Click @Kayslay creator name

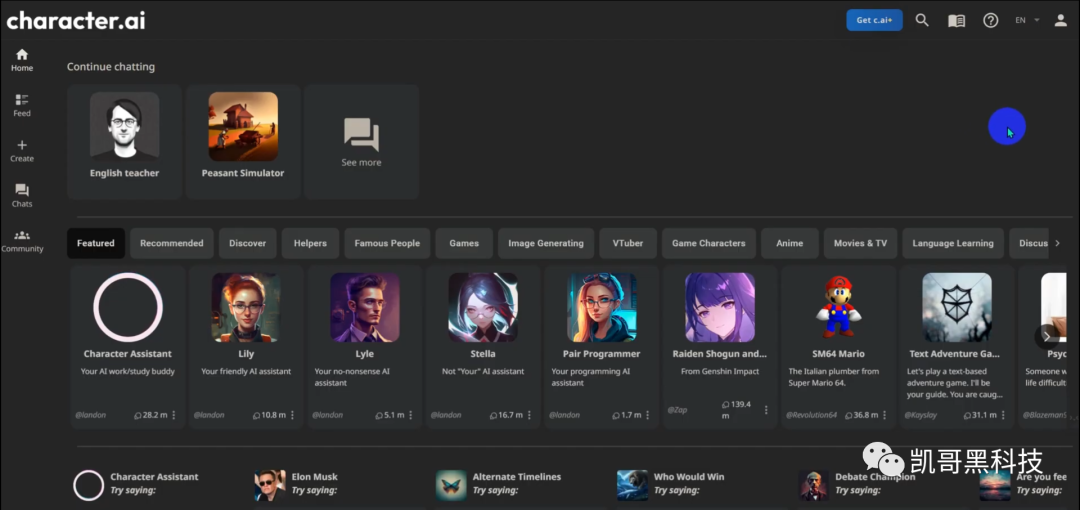(920, 415)
